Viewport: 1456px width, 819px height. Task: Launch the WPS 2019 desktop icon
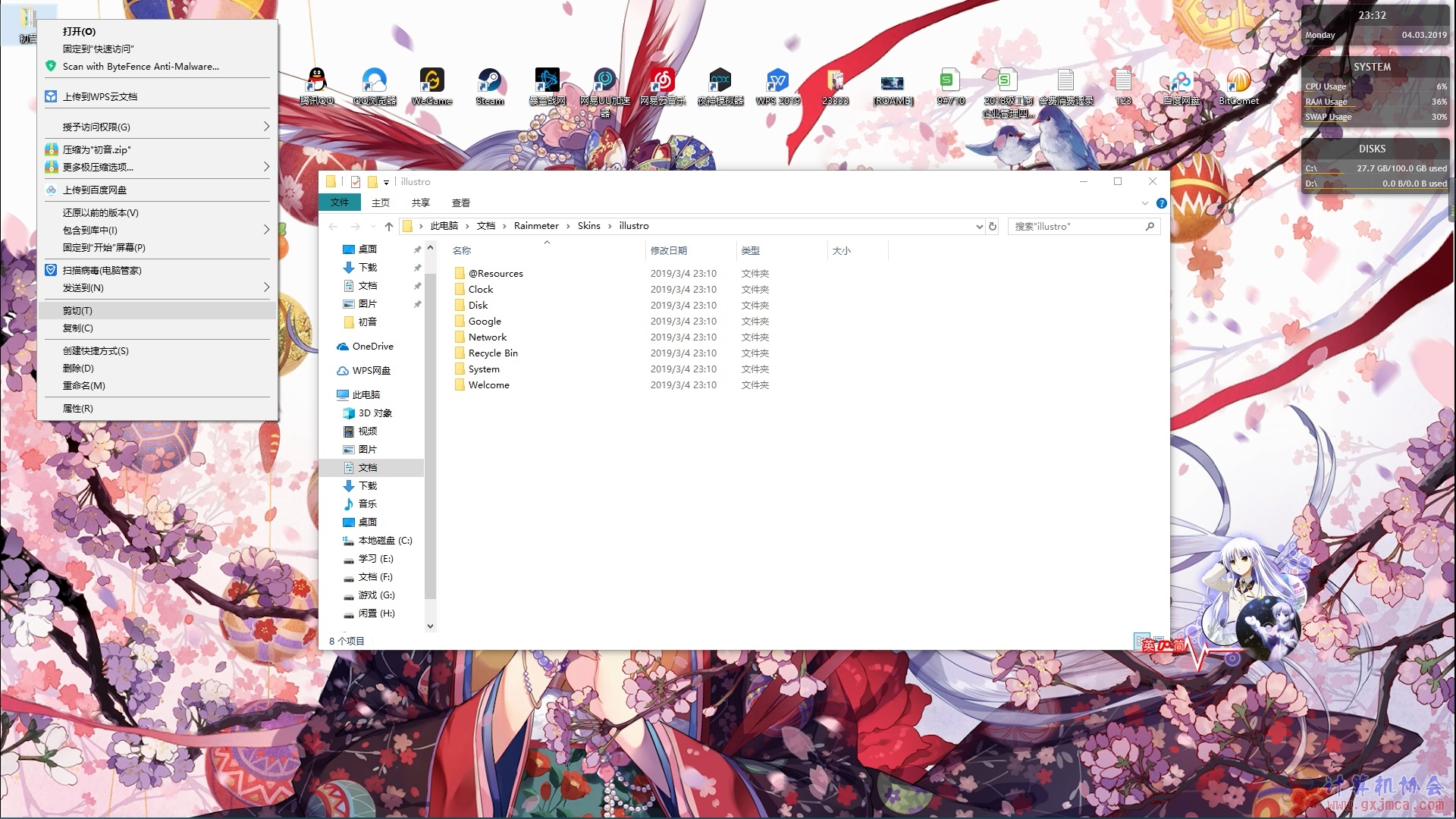click(x=778, y=86)
